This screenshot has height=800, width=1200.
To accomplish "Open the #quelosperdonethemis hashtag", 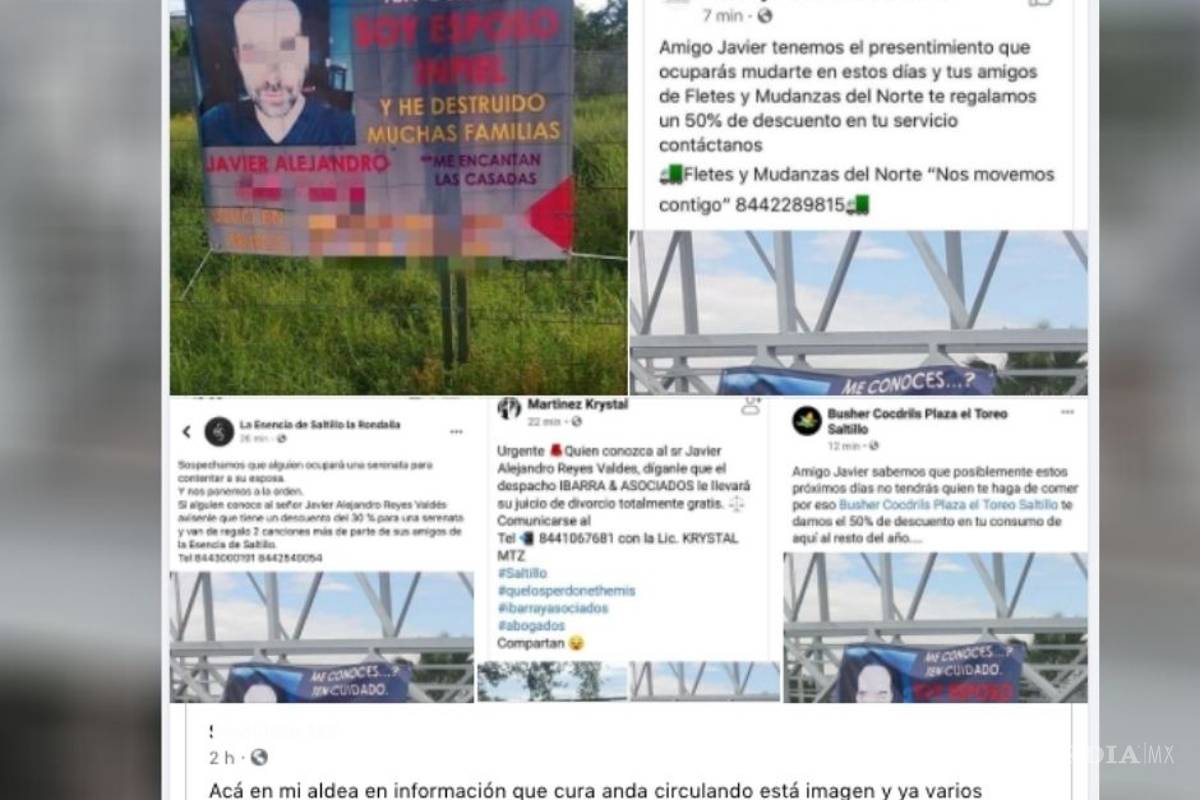I will click(566, 590).
